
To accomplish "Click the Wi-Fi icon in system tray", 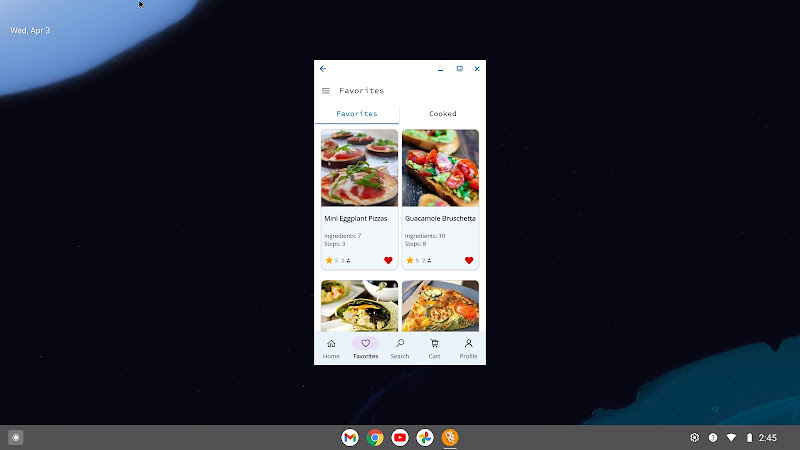I will (x=731, y=437).
